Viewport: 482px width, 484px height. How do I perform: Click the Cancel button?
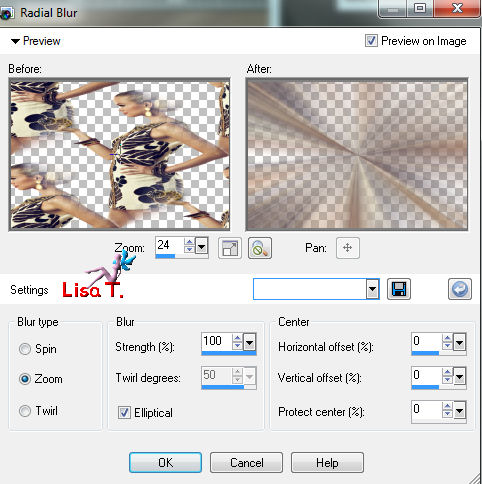(246, 462)
